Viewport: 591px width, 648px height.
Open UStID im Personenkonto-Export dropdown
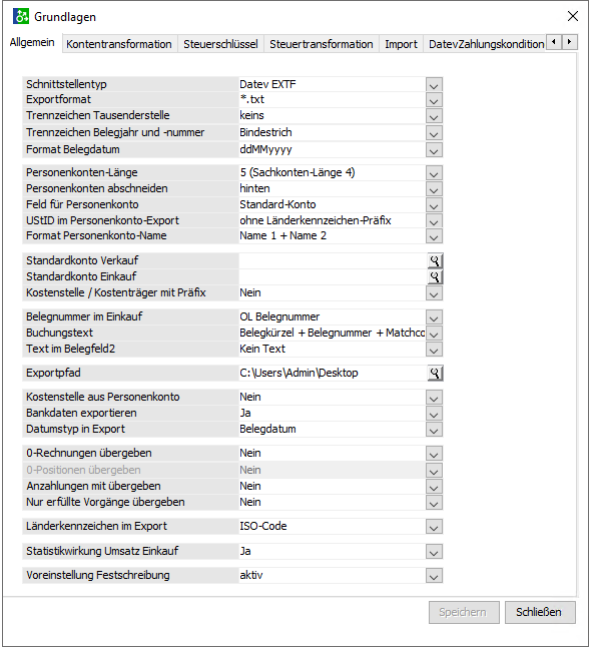pyautogui.click(x=434, y=221)
